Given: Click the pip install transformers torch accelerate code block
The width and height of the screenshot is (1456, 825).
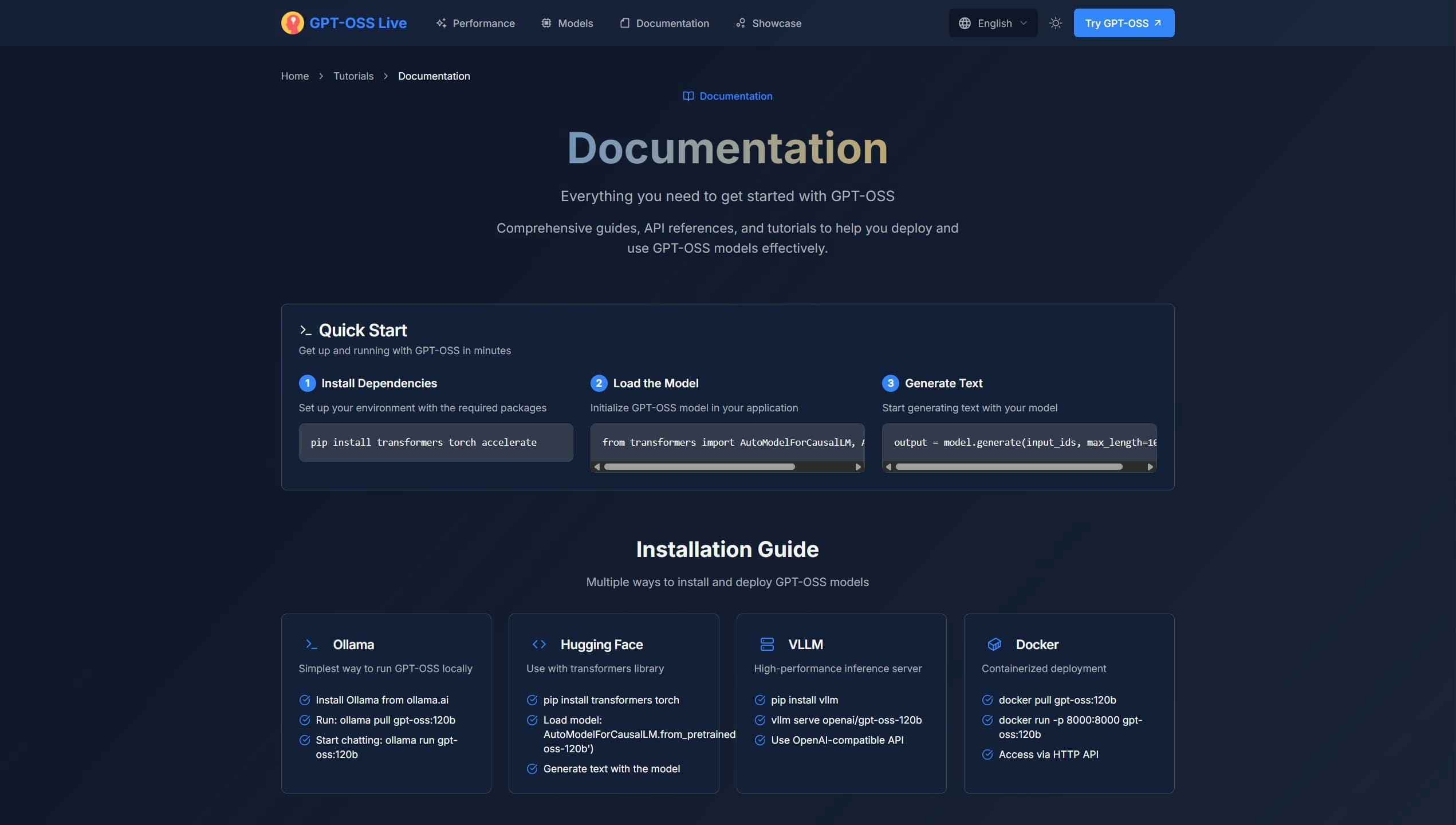Looking at the screenshot, I should [435, 442].
